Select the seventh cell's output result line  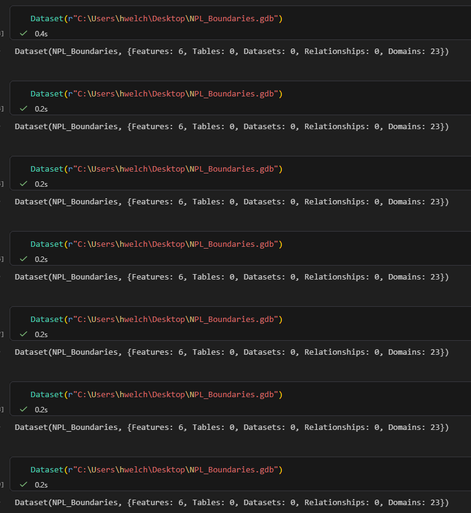[232, 502]
